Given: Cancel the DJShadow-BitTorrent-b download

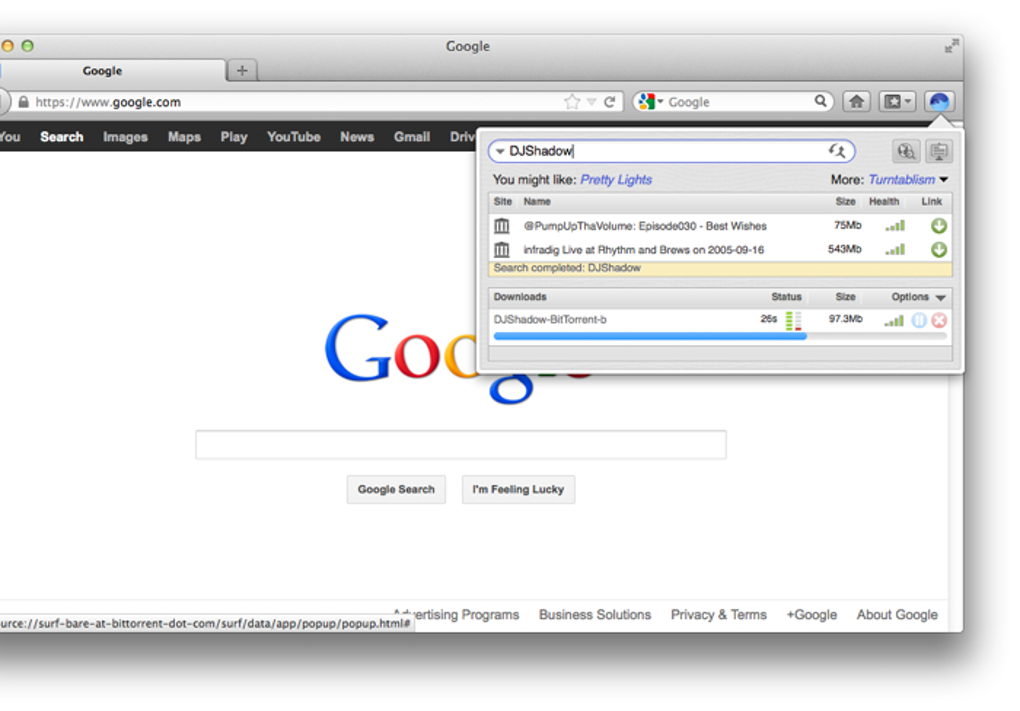Looking at the screenshot, I should (939, 320).
